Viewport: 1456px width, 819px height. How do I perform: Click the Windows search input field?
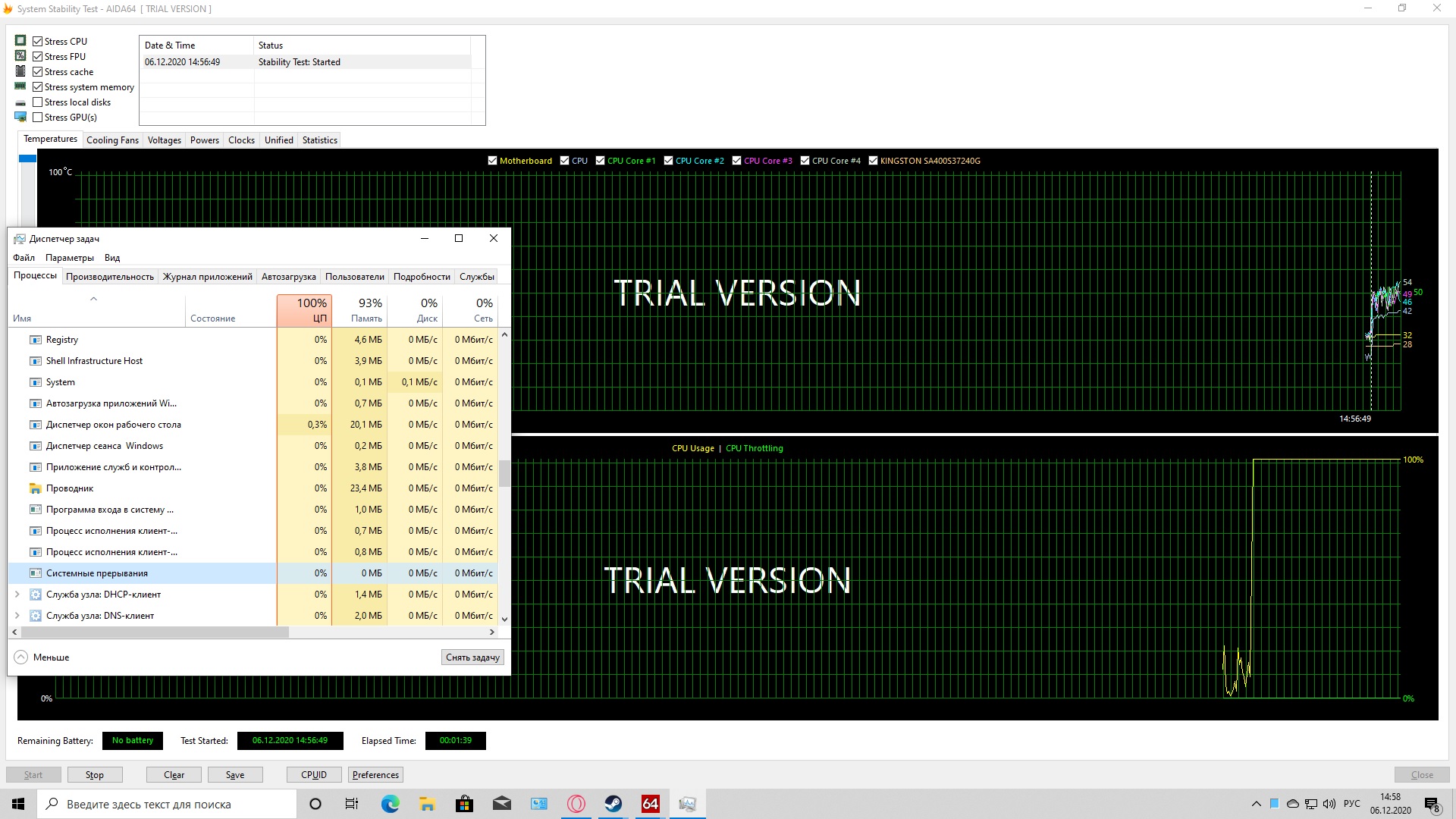point(167,804)
